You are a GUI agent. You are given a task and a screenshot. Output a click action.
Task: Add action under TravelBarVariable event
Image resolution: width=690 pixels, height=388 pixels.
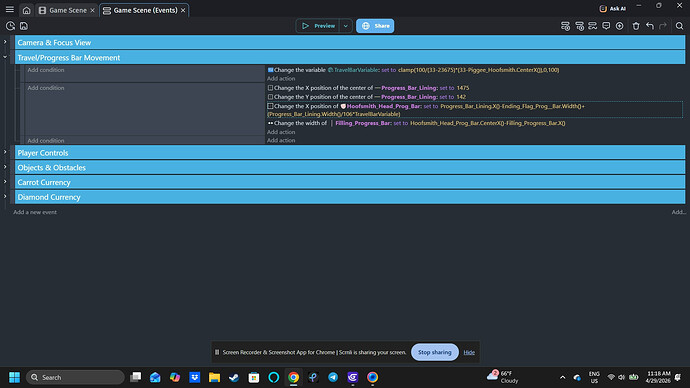(281, 79)
